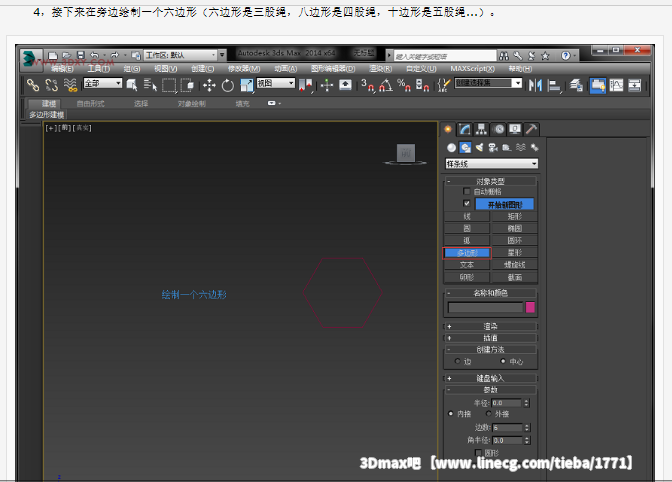Click the Select and Move tool

(x=210, y=85)
